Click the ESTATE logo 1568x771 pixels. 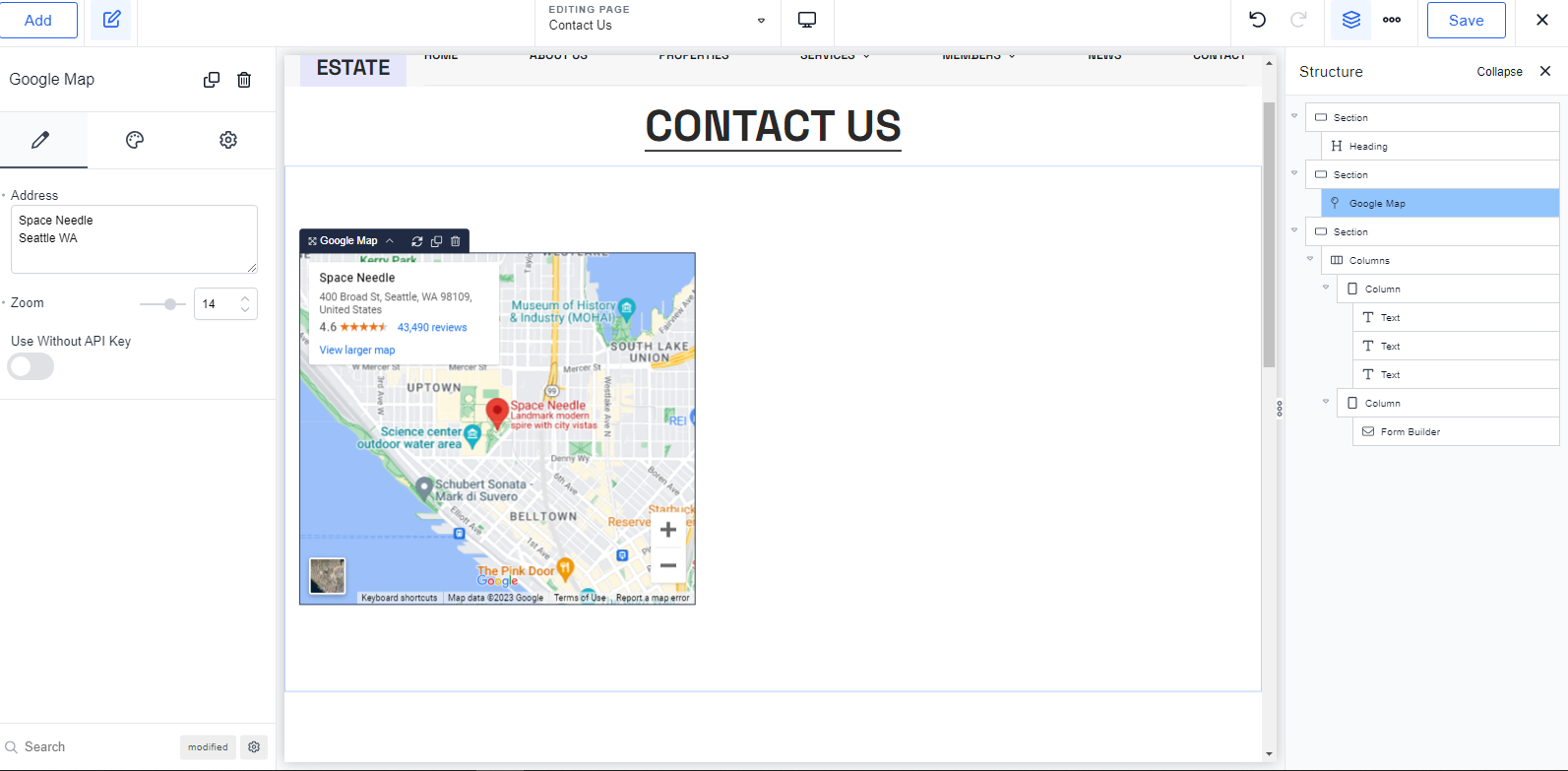353,69
